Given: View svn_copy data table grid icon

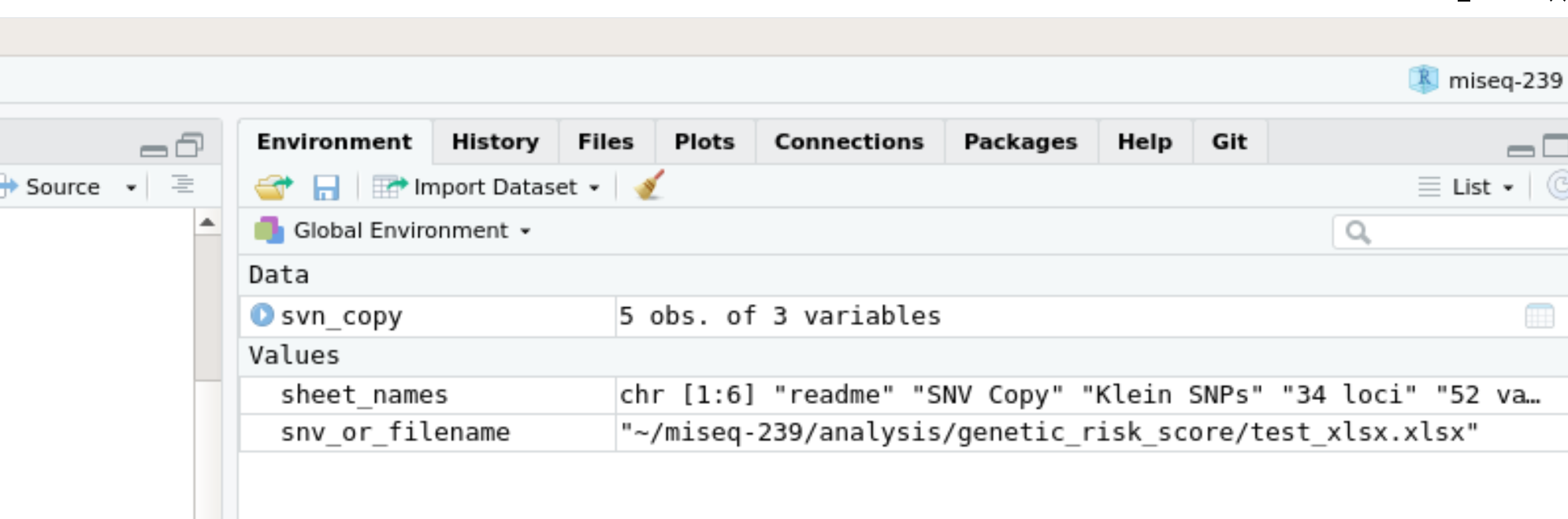Looking at the screenshot, I should pos(1539,317).
